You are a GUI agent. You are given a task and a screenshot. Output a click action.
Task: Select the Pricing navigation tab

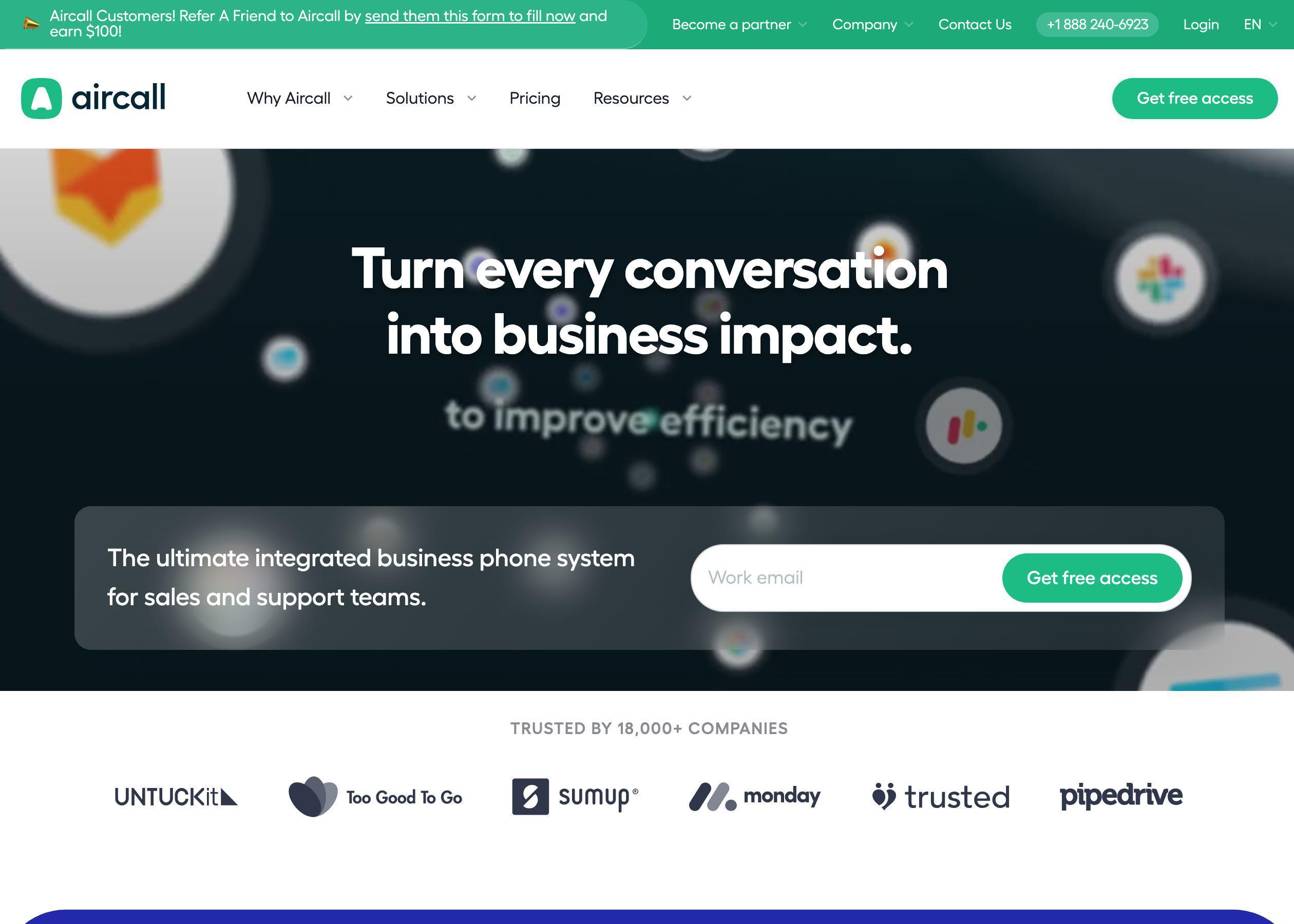pyautogui.click(x=535, y=98)
